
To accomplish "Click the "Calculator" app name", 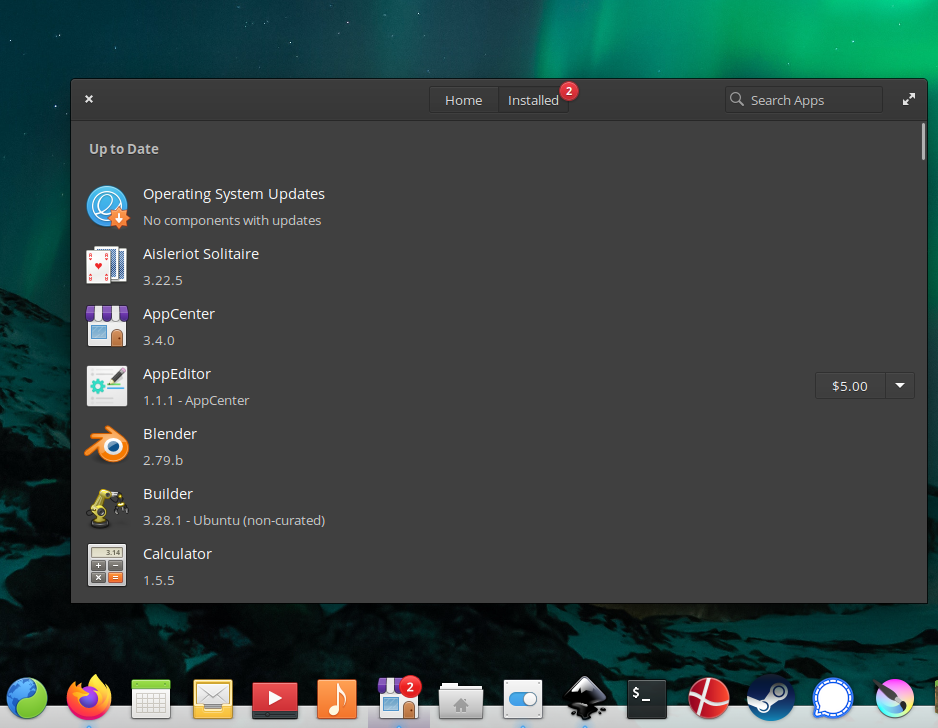I will pos(177,554).
